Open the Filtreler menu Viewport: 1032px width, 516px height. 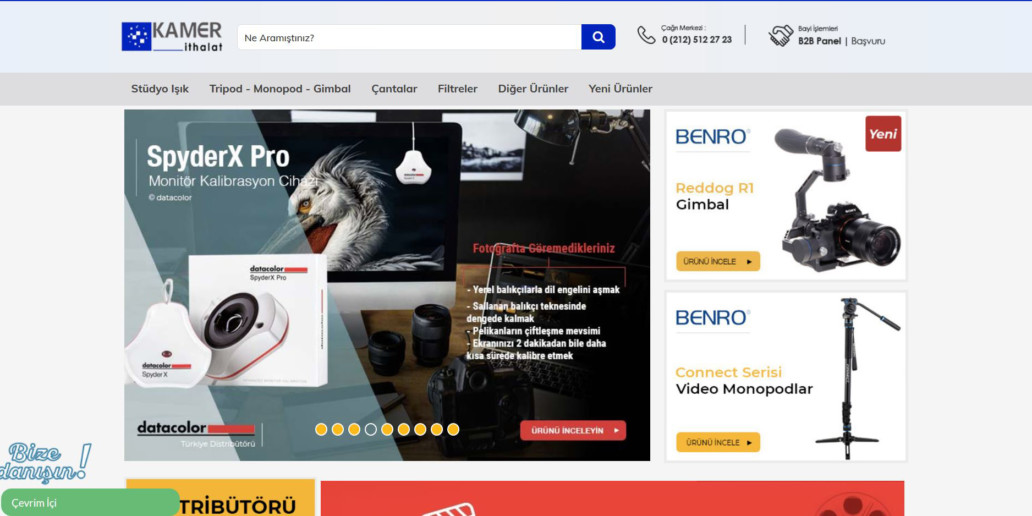[457, 89]
